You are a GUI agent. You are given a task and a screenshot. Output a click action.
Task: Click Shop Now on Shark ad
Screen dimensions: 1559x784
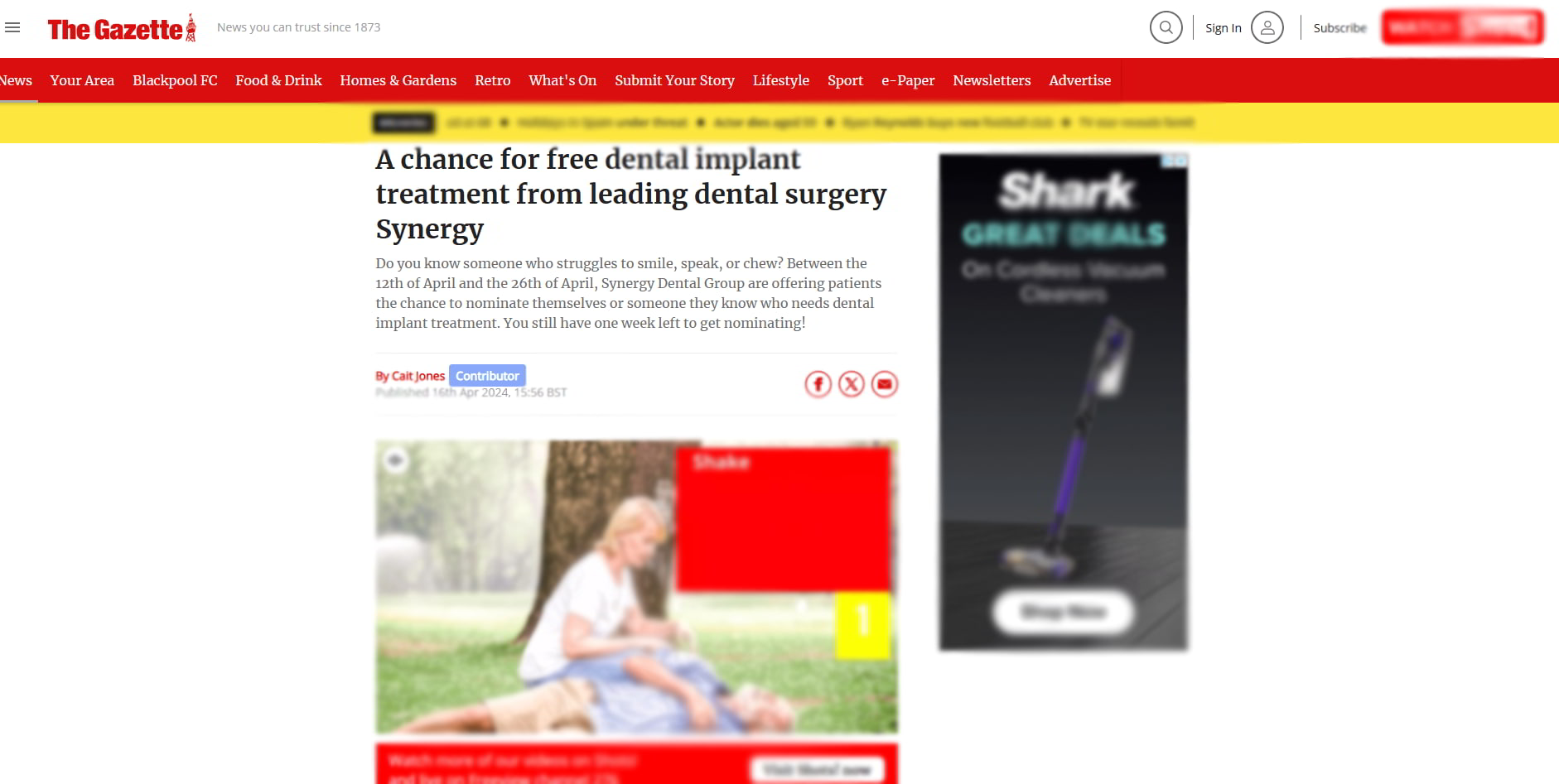click(1063, 613)
